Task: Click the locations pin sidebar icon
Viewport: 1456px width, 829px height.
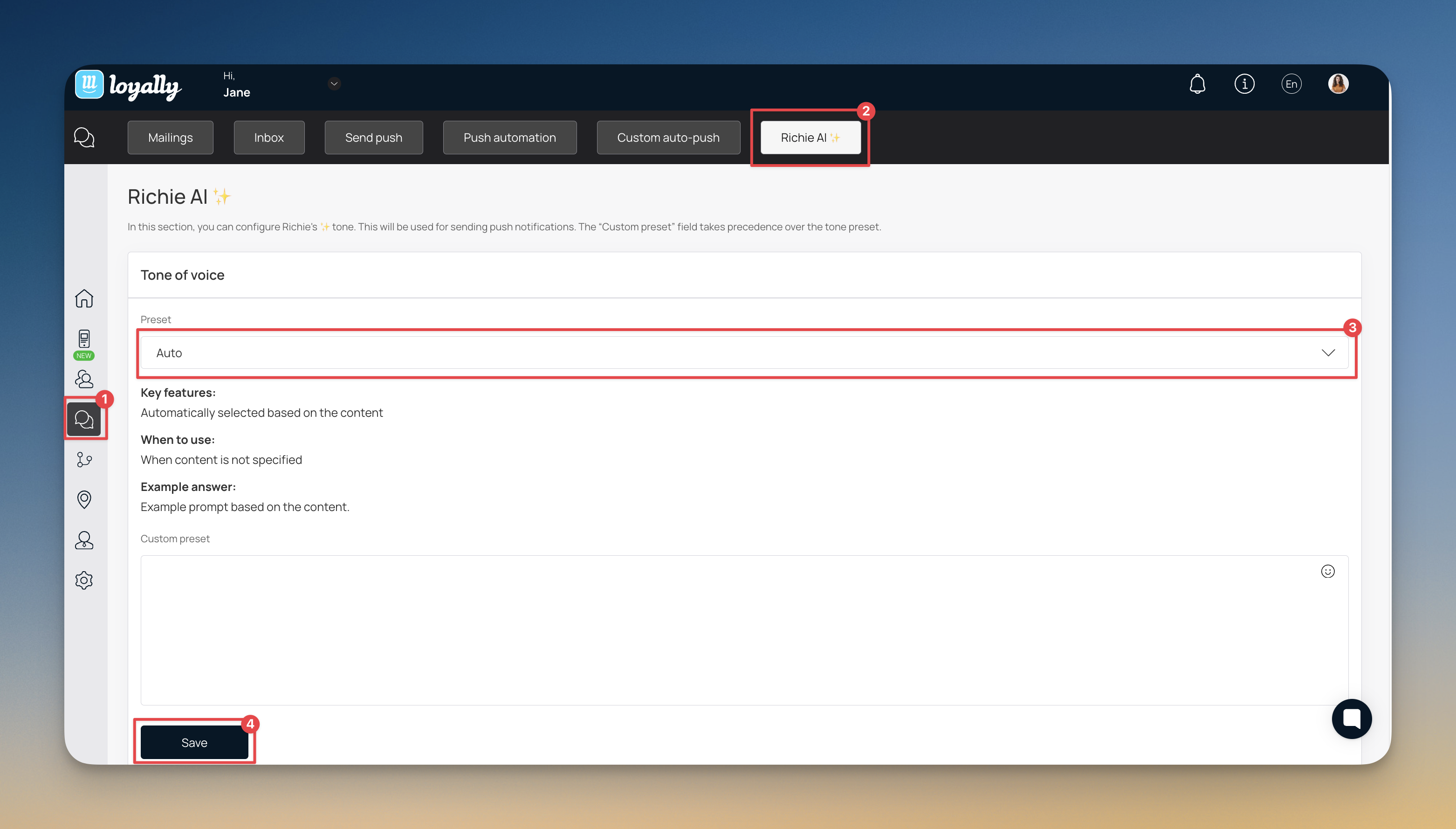Action: point(83,499)
